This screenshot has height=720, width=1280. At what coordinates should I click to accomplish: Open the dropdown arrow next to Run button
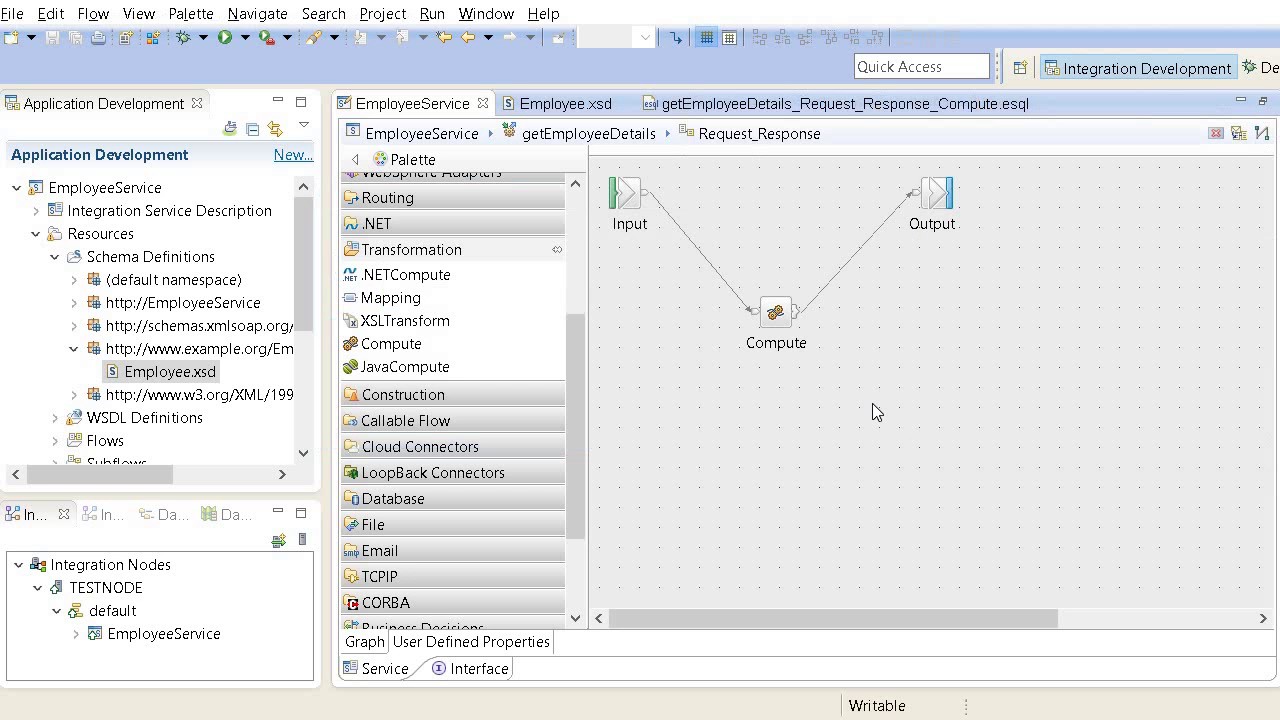[x=244, y=38]
